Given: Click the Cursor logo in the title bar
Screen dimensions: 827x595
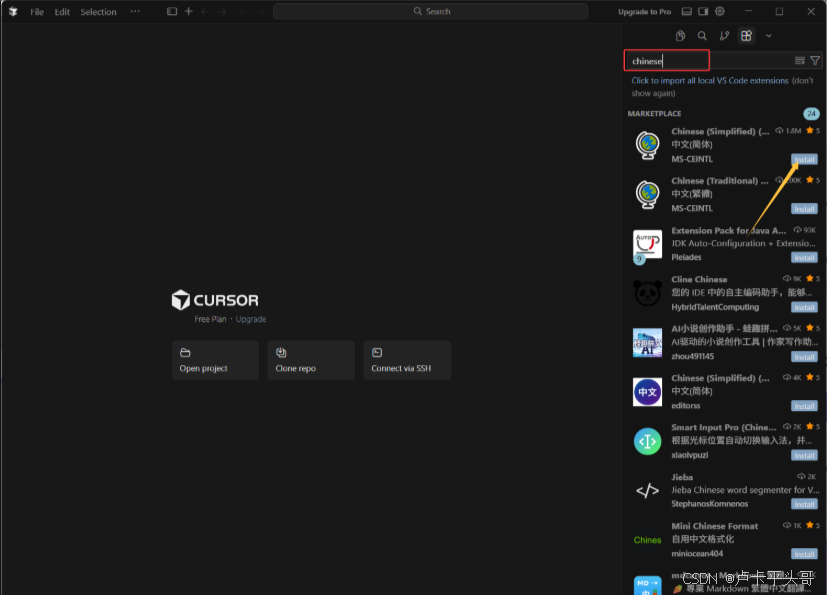Looking at the screenshot, I should click(x=13, y=11).
